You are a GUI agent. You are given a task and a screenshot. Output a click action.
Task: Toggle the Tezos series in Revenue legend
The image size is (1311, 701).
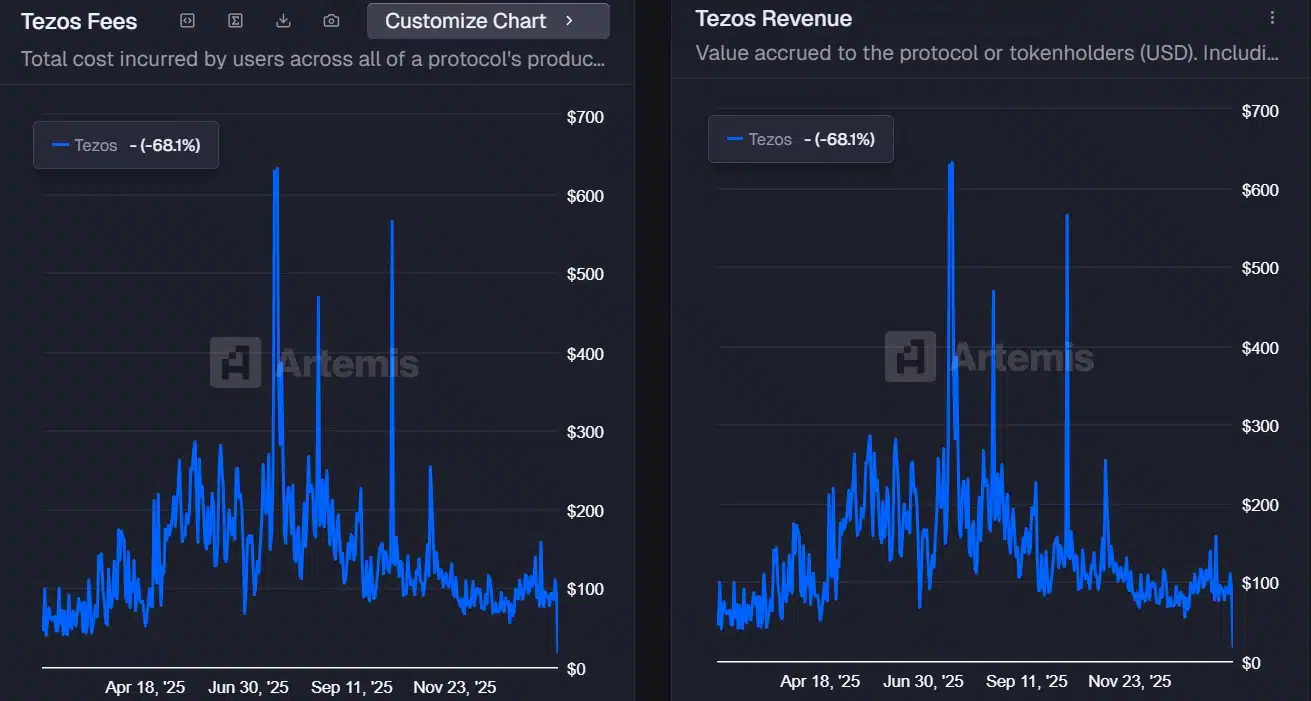click(x=760, y=139)
